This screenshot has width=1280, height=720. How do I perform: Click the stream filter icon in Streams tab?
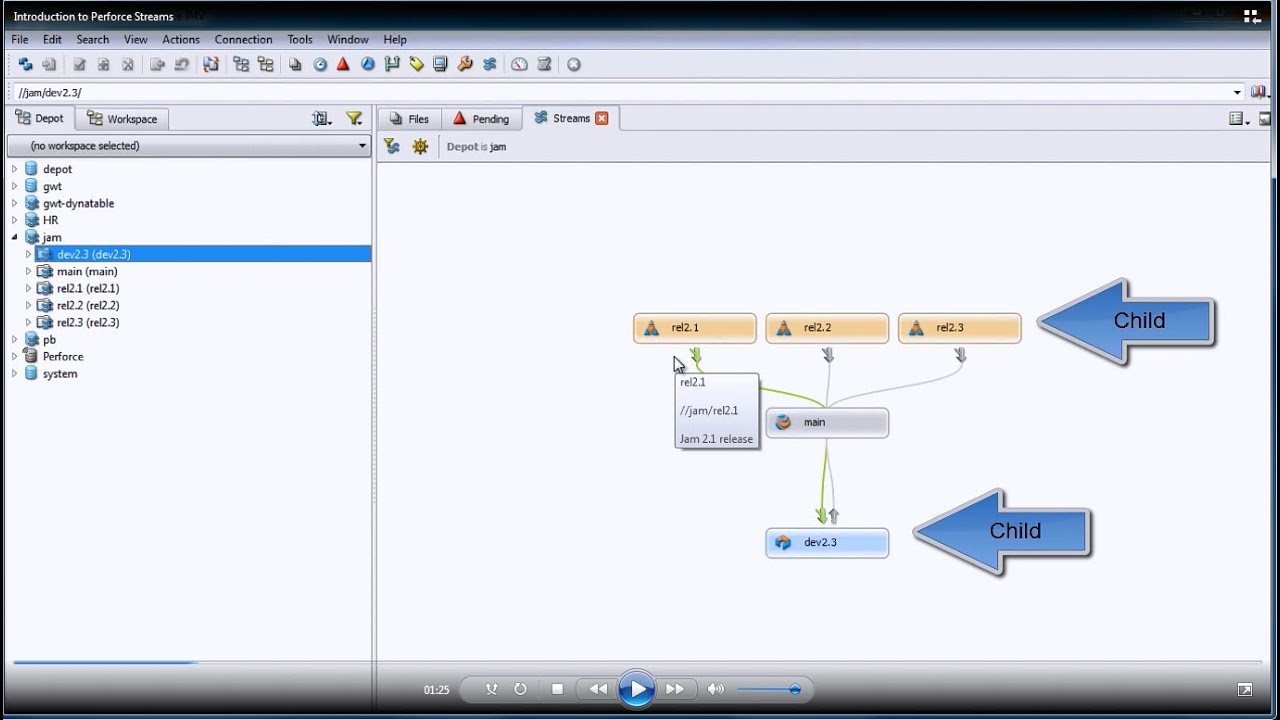392,146
